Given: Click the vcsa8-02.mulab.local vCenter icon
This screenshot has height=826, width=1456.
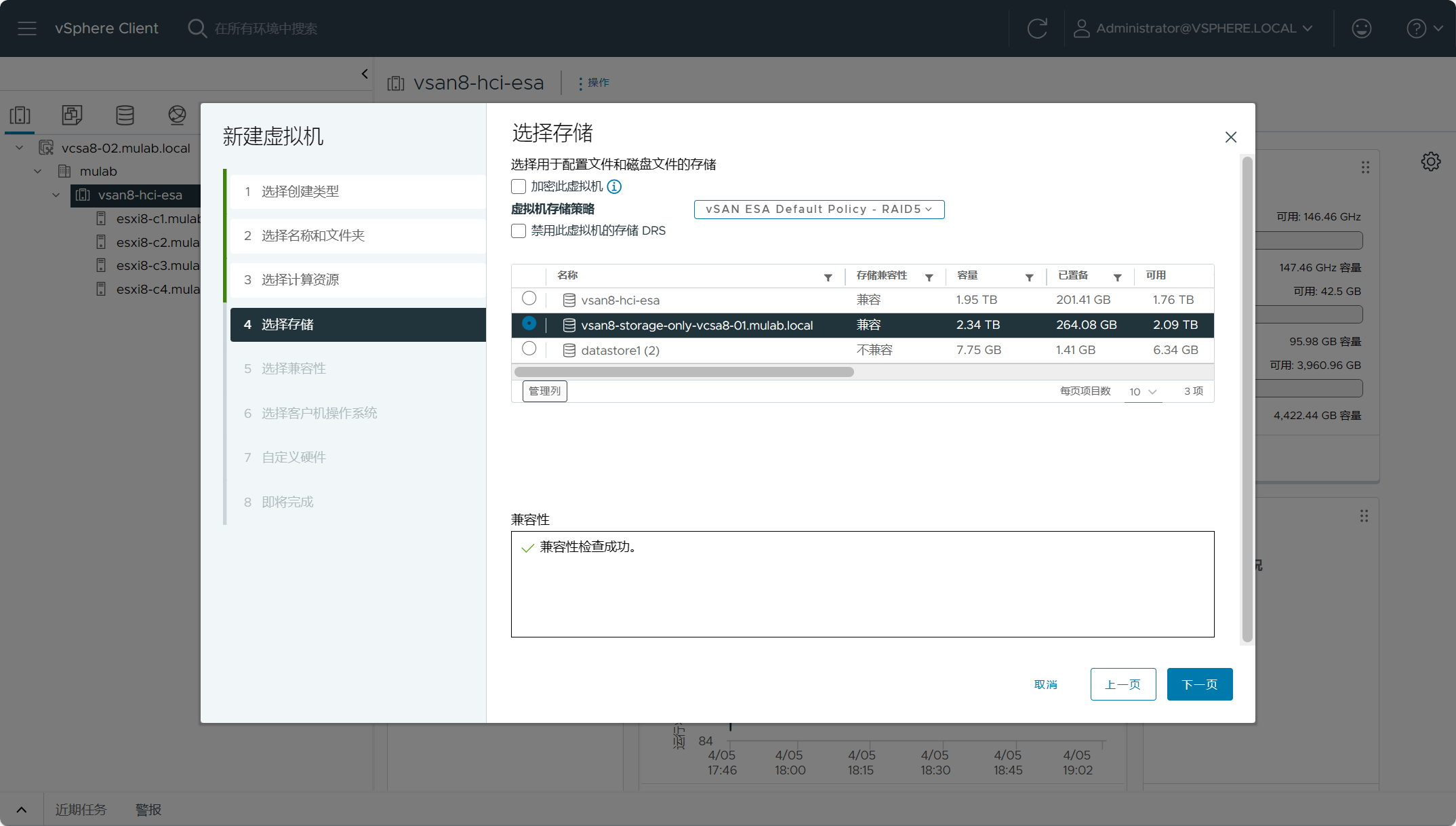Looking at the screenshot, I should pyautogui.click(x=46, y=148).
